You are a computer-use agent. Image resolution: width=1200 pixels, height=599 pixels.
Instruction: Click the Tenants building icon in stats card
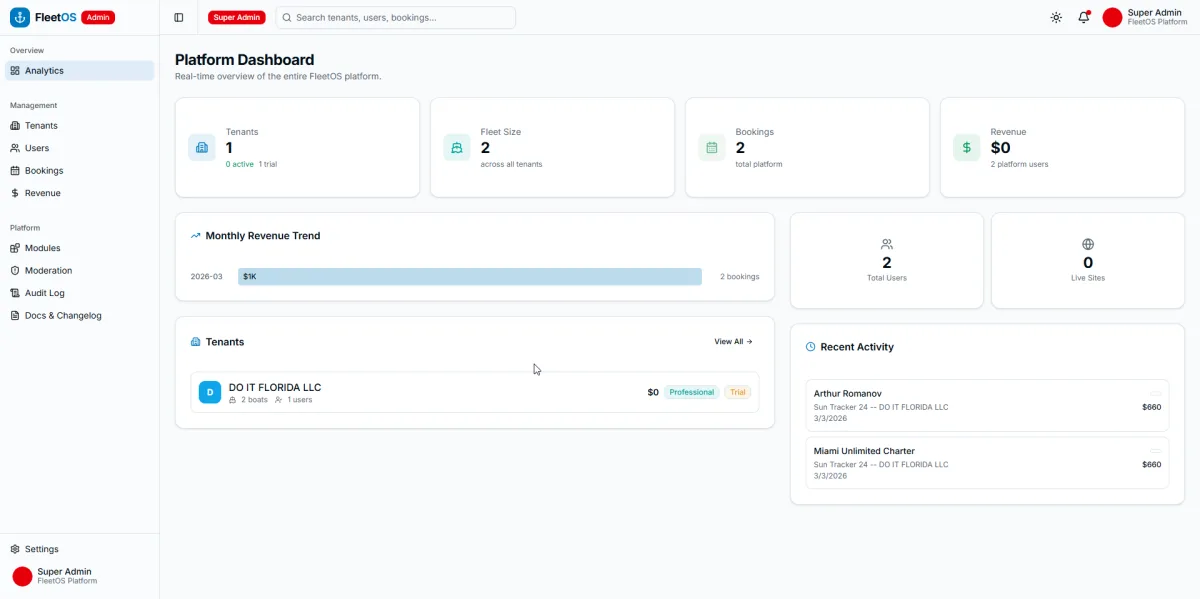(202, 147)
